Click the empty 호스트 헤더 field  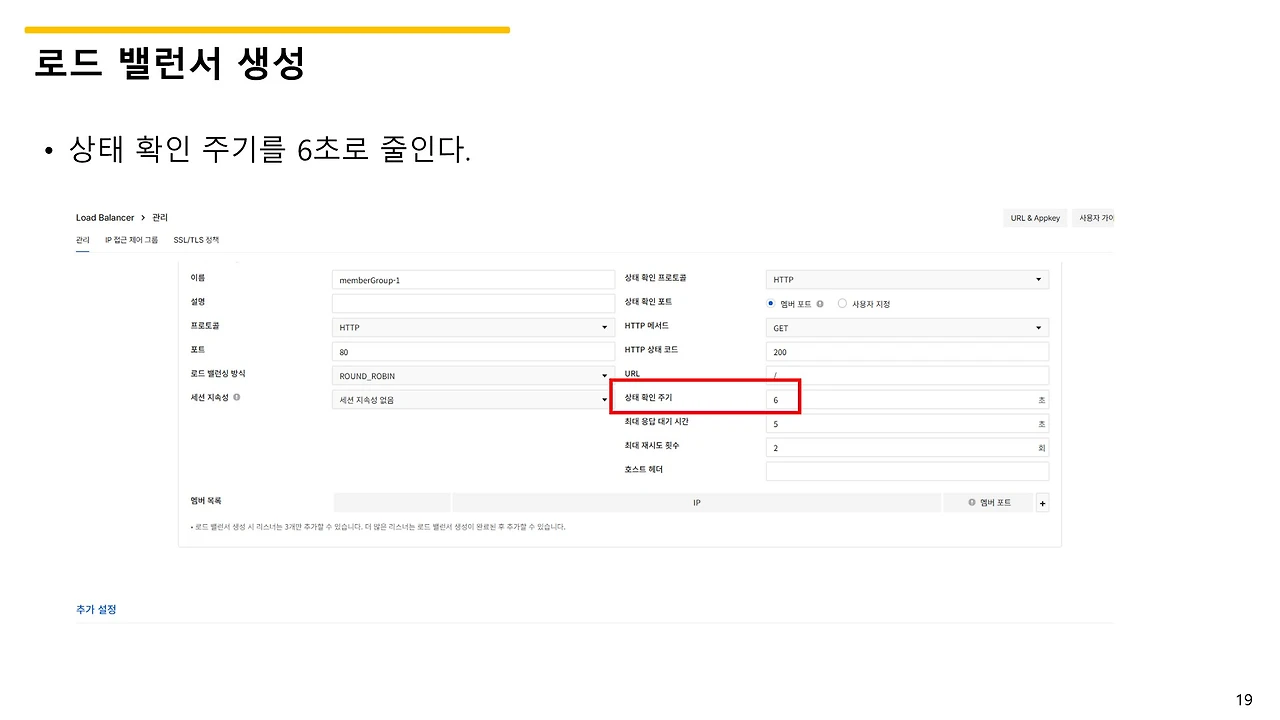pyautogui.click(x=907, y=471)
